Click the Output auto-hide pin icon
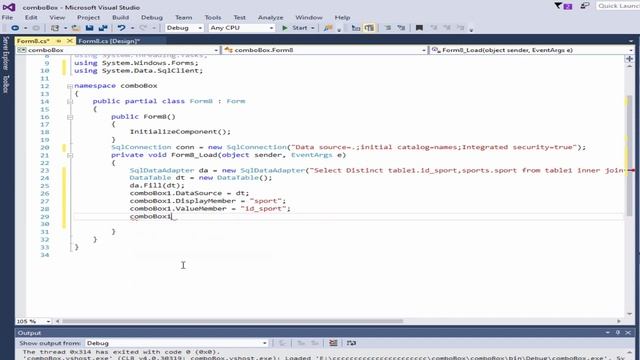The width and height of the screenshot is (640, 360). (x=618, y=333)
